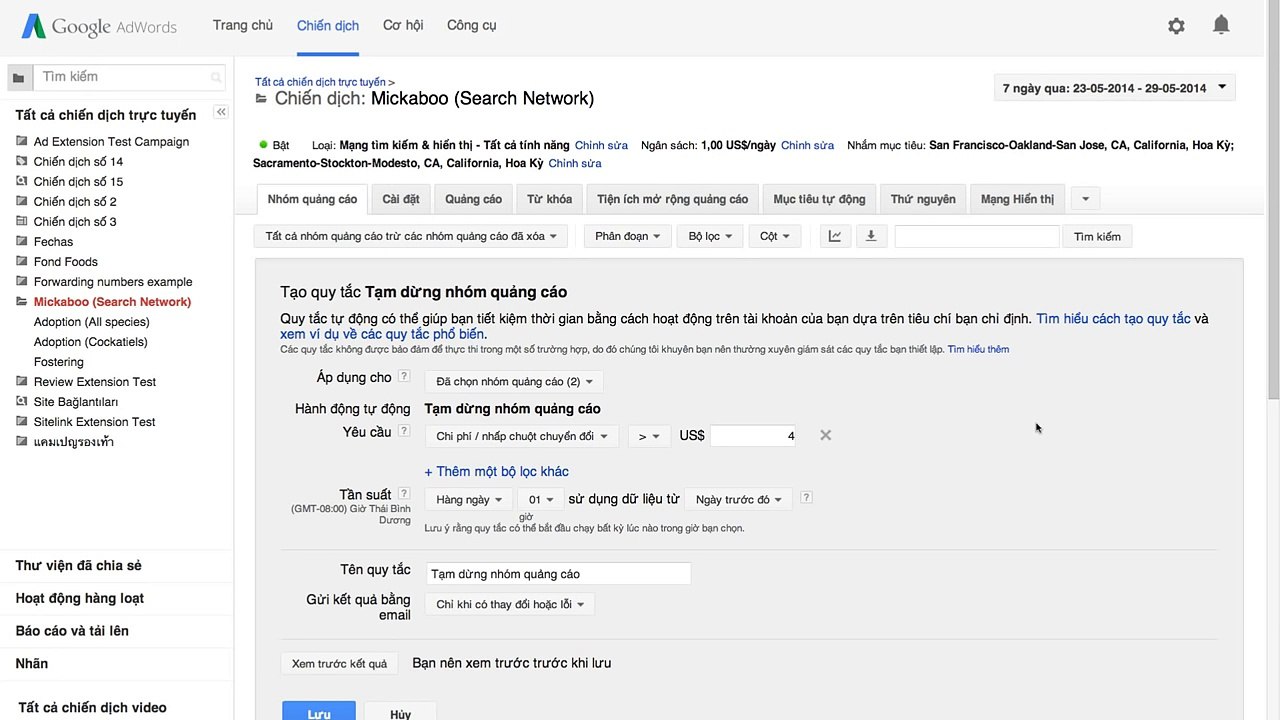The width and height of the screenshot is (1280, 720).
Task: Open help for Yêu cầu
Action: pyautogui.click(x=404, y=430)
